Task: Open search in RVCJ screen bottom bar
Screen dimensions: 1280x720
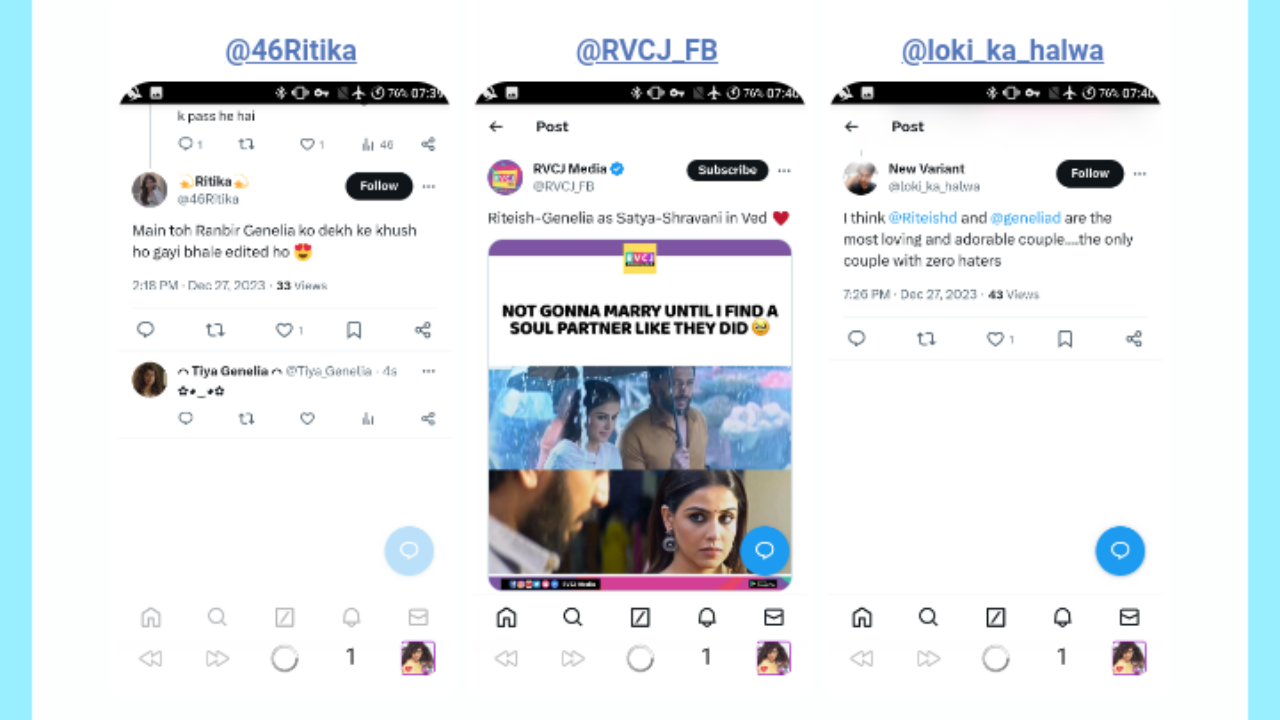Action: click(x=573, y=617)
